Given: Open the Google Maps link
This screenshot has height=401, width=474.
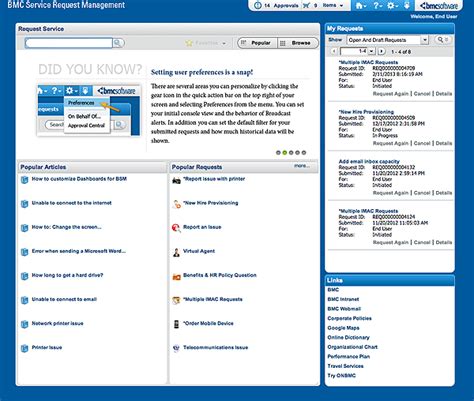Looking at the screenshot, I should (343, 328).
